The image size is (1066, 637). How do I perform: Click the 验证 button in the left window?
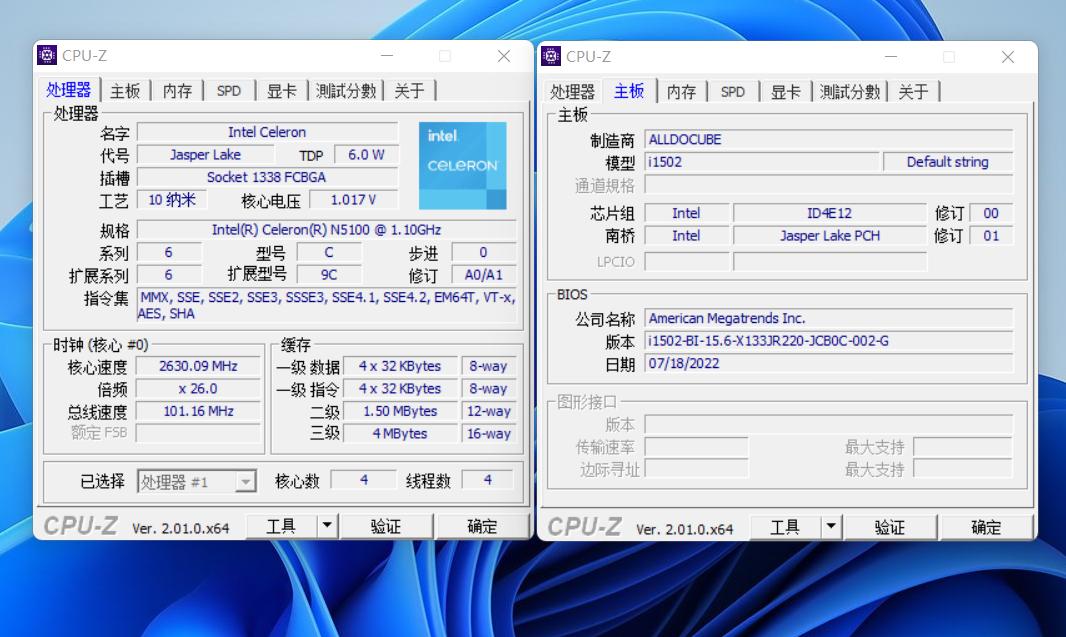(388, 524)
